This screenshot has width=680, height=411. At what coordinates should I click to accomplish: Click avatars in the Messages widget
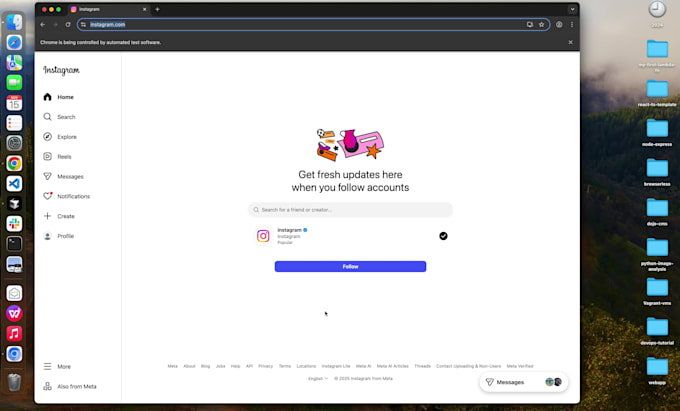click(553, 382)
